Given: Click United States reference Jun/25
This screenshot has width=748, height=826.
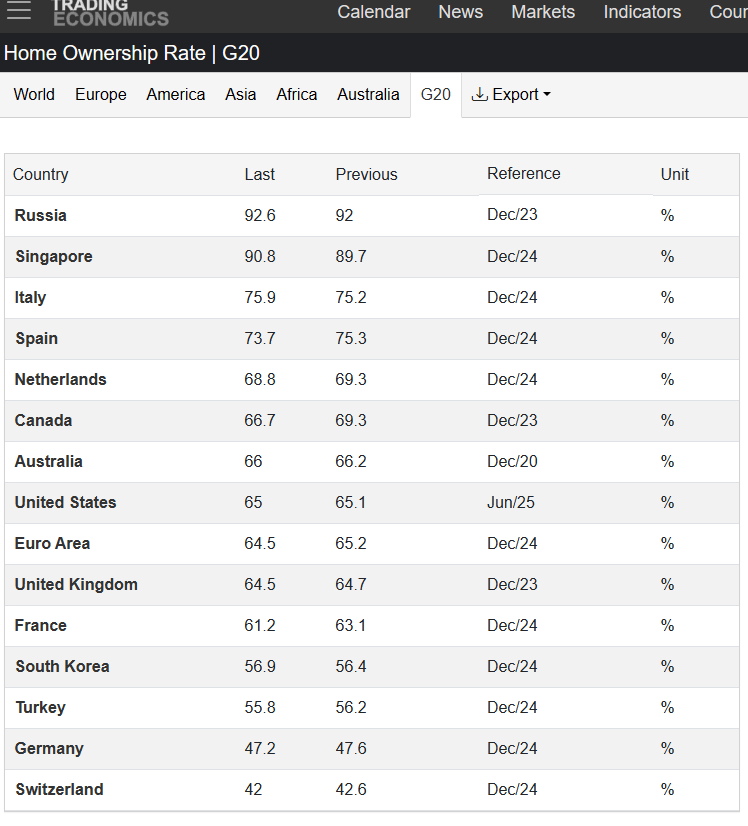Looking at the screenshot, I should tap(510, 503).
